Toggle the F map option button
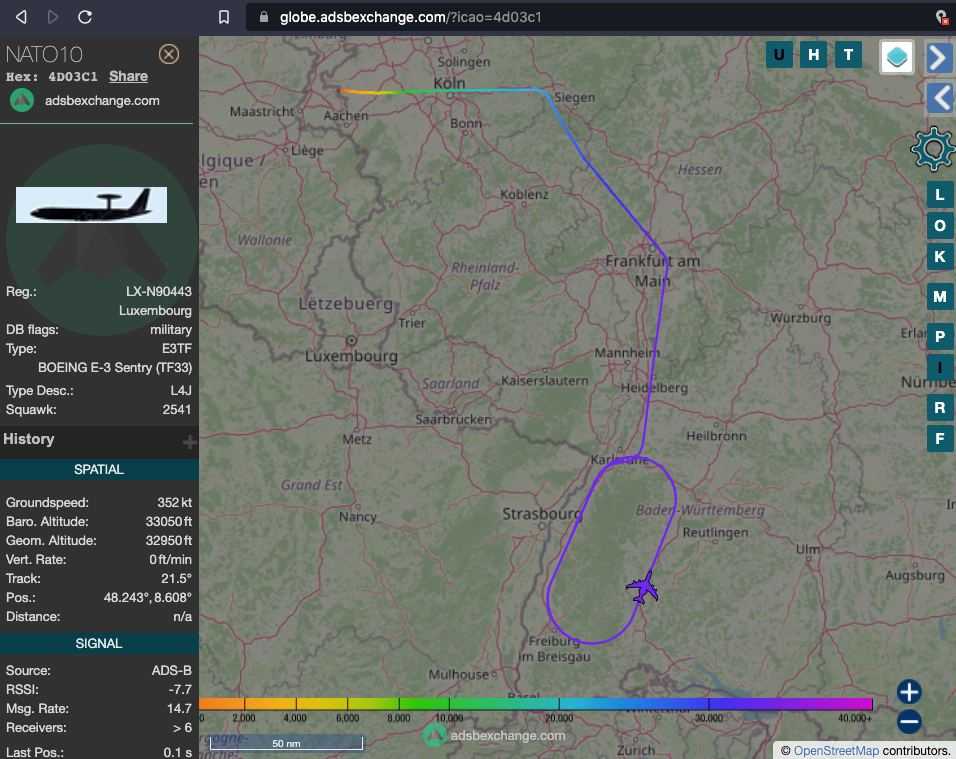 940,439
